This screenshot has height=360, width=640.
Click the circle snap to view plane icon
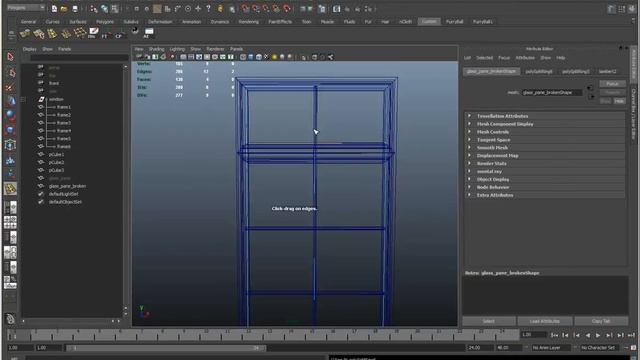point(188,9)
